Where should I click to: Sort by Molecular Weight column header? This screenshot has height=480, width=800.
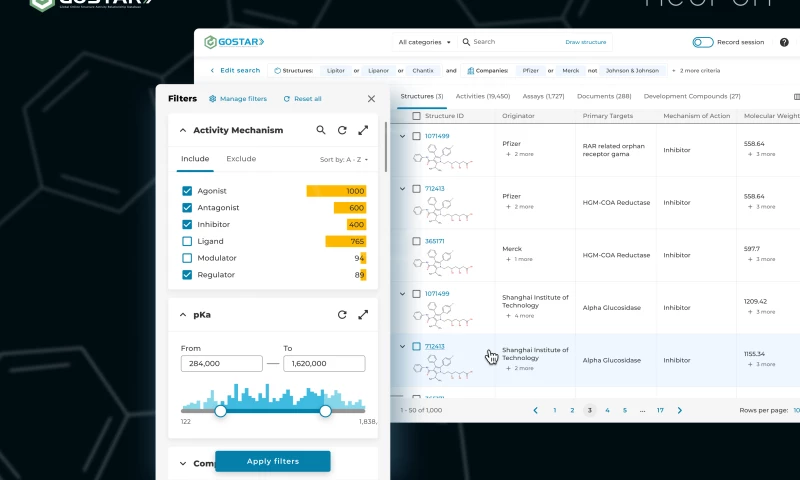pos(771,116)
